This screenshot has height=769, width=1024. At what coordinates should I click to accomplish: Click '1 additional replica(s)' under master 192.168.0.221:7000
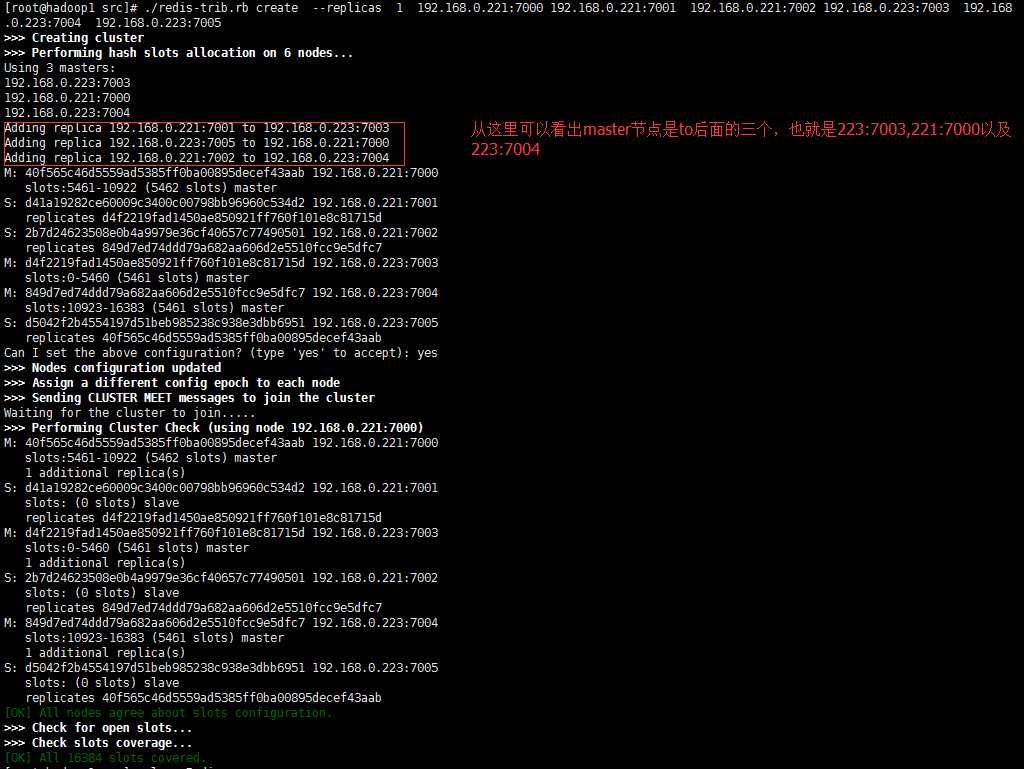(105, 473)
